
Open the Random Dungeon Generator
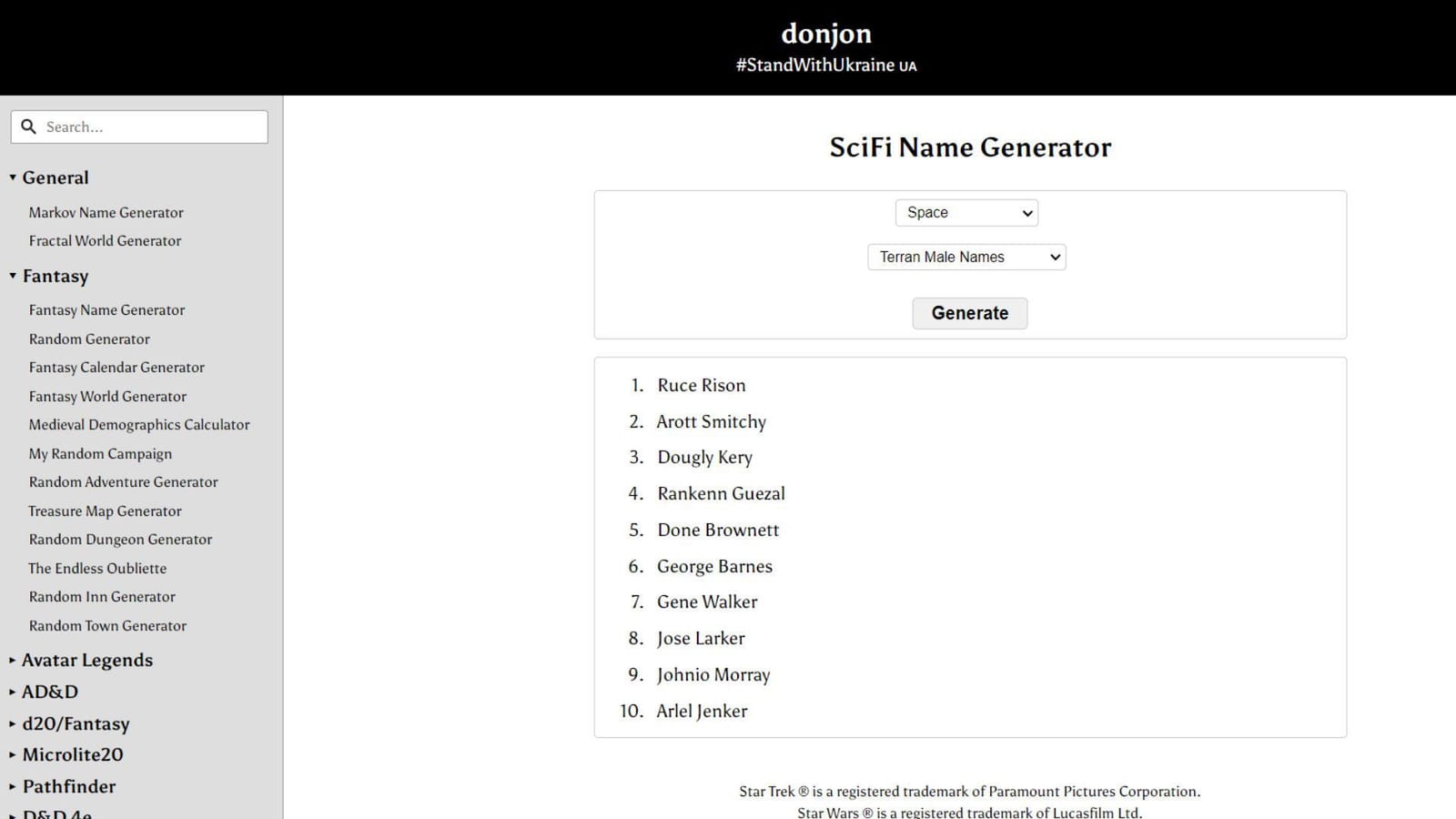coord(120,539)
